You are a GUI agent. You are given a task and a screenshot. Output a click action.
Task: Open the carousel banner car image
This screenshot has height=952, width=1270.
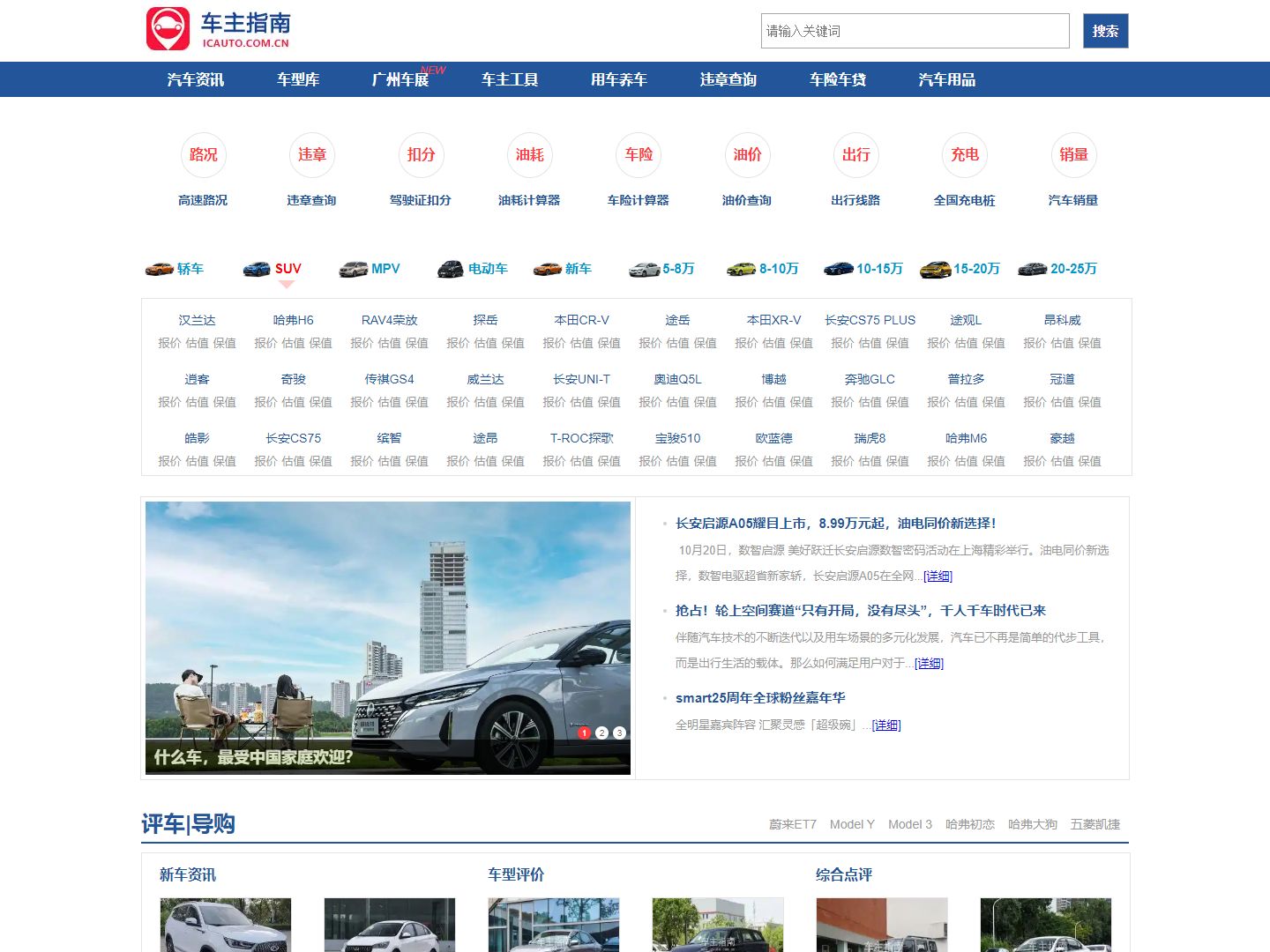388,638
